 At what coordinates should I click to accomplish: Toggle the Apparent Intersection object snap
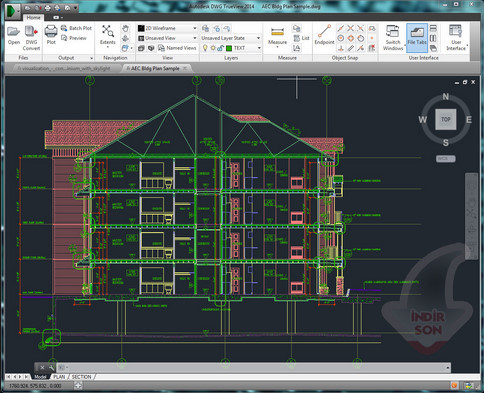click(x=360, y=28)
